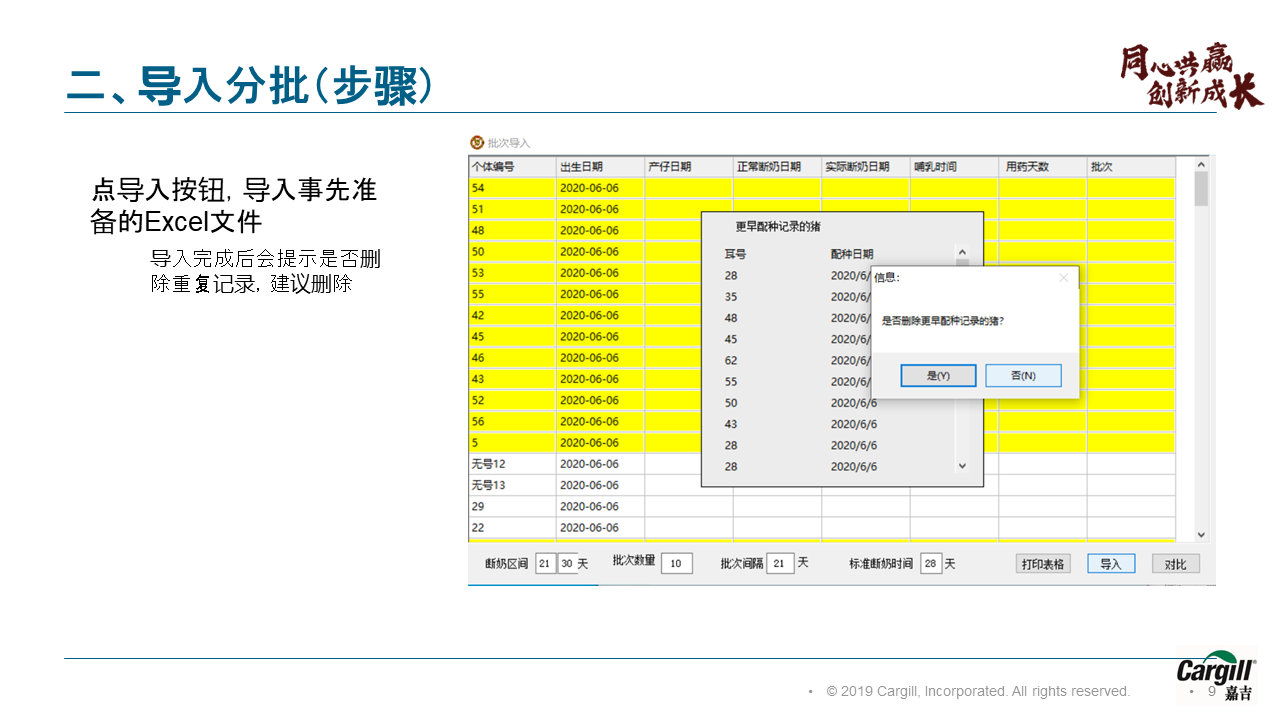Click the 标准断奶时间 input field
Image resolution: width=1280 pixels, height=720 pixels.
click(930, 564)
